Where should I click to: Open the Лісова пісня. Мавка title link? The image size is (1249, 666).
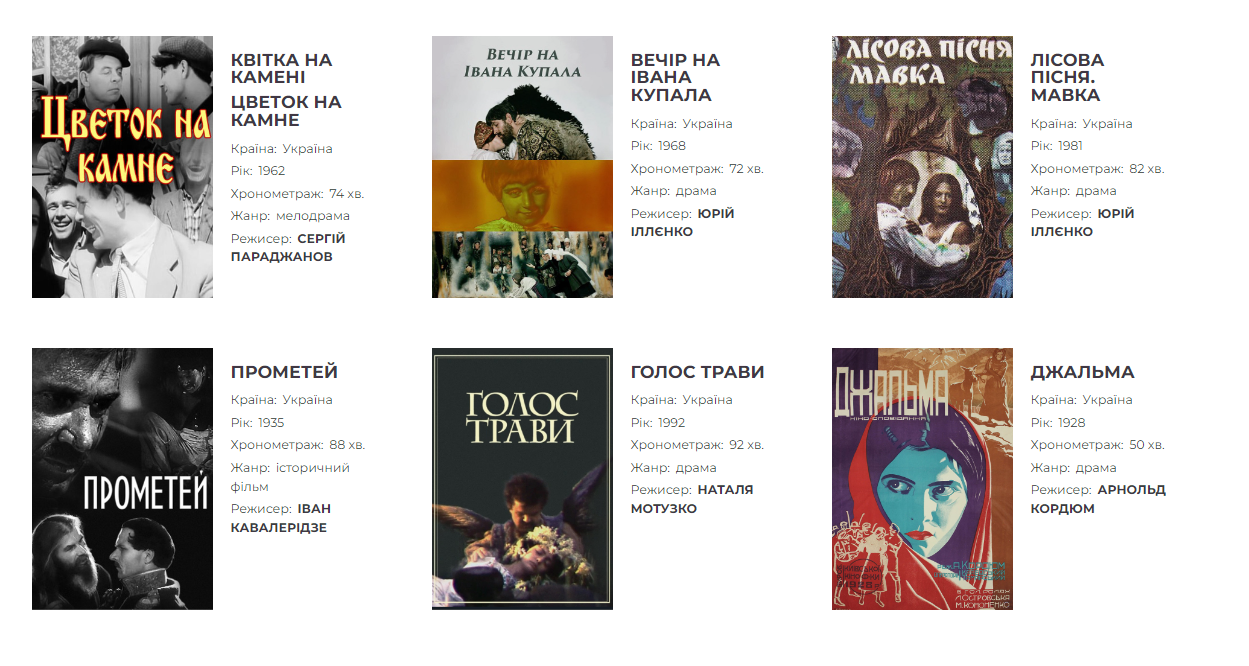[x=1067, y=77]
